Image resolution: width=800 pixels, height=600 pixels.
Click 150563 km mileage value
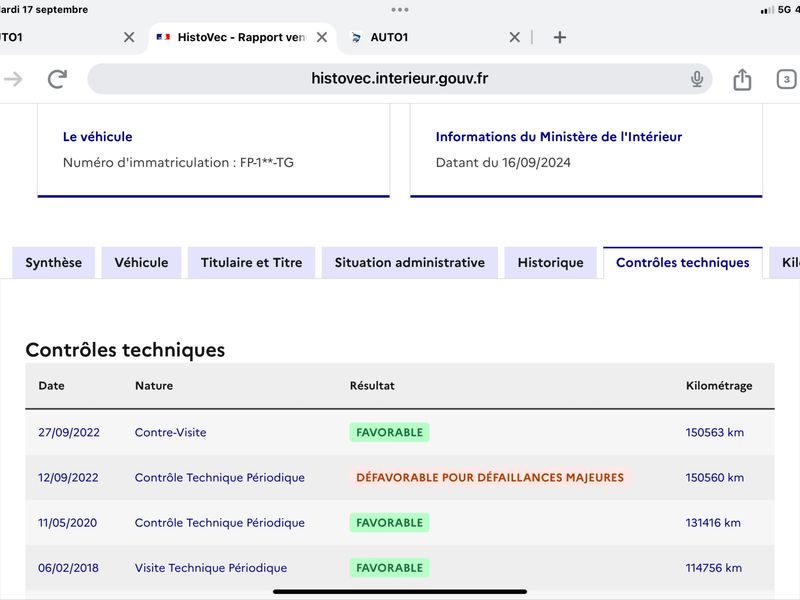point(715,433)
